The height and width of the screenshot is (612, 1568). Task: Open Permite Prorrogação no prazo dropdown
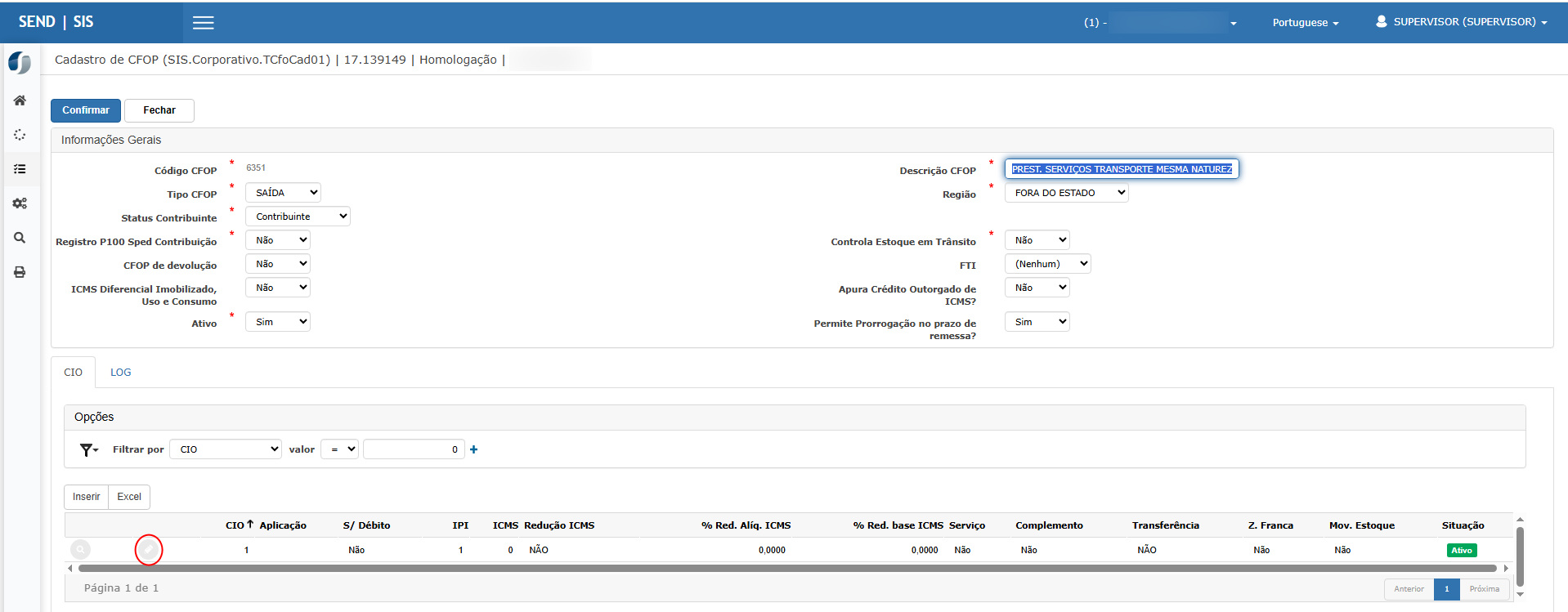click(1037, 322)
